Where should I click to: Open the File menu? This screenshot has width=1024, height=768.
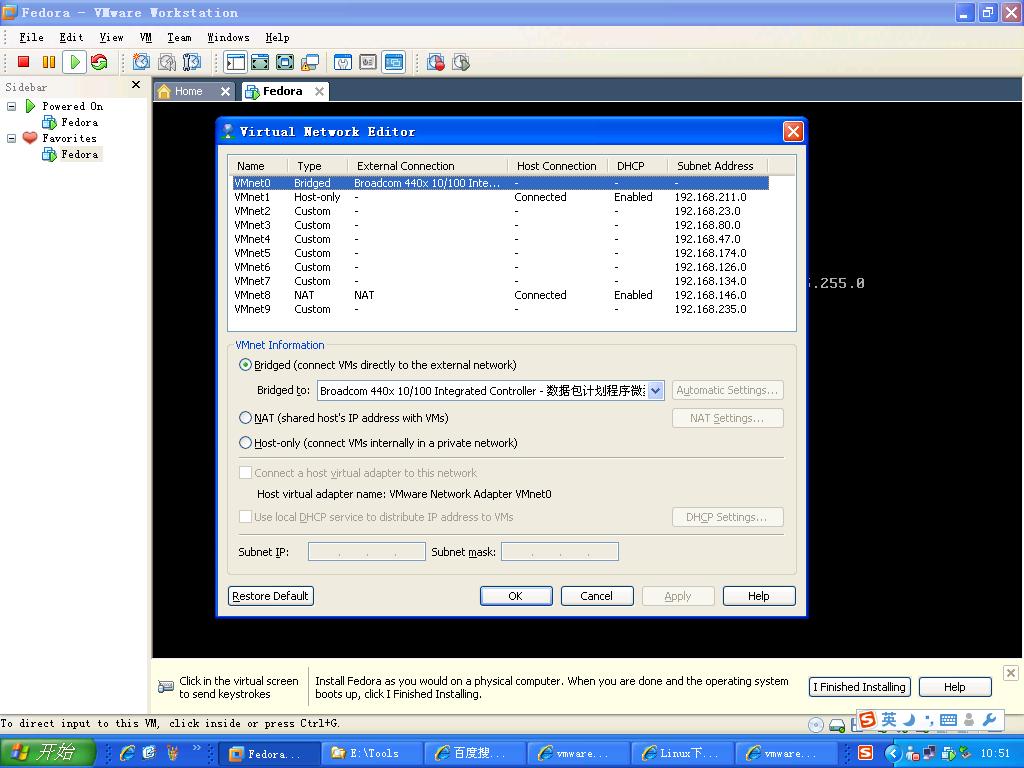click(x=31, y=37)
